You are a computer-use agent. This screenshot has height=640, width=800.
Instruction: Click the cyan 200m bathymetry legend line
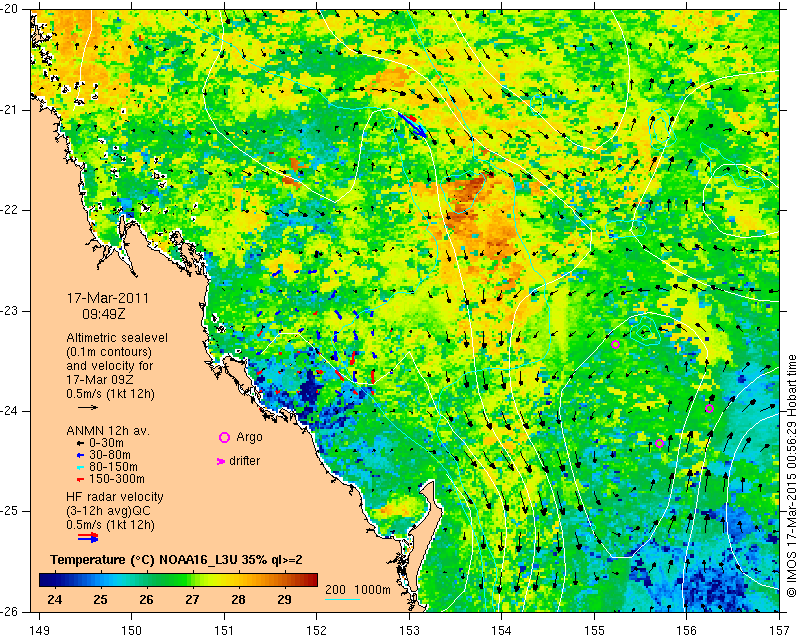[342, 599]
